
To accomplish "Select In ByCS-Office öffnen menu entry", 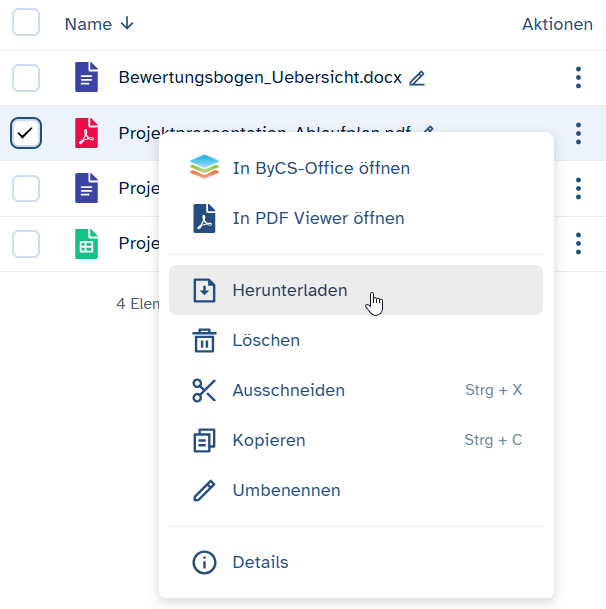I will [x=321, y=168].
